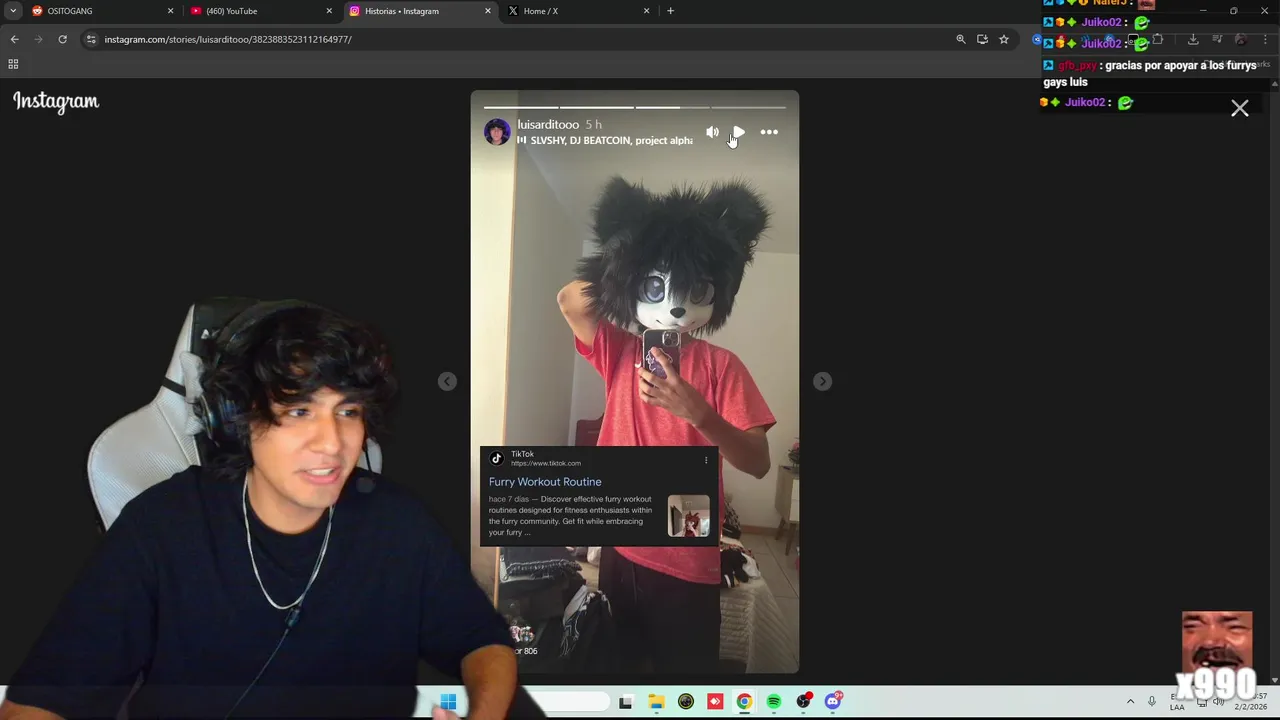
Task: Open luisarditooo profile picture in story header
Action: click(497, 132)
